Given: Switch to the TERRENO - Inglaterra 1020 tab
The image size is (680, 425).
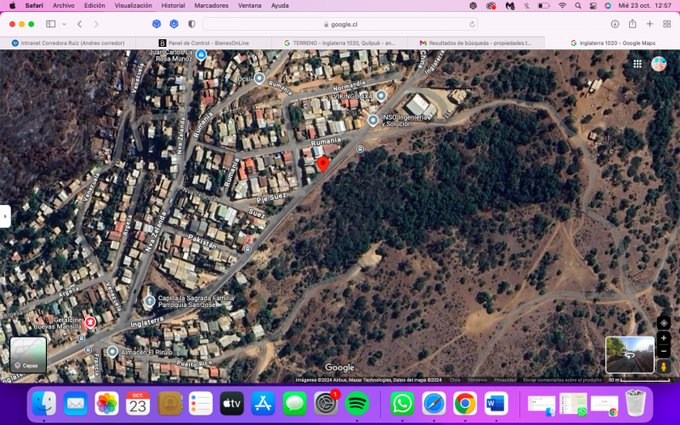Looking at the screenshot, I should pyautogui.click(x=340, y=43).
